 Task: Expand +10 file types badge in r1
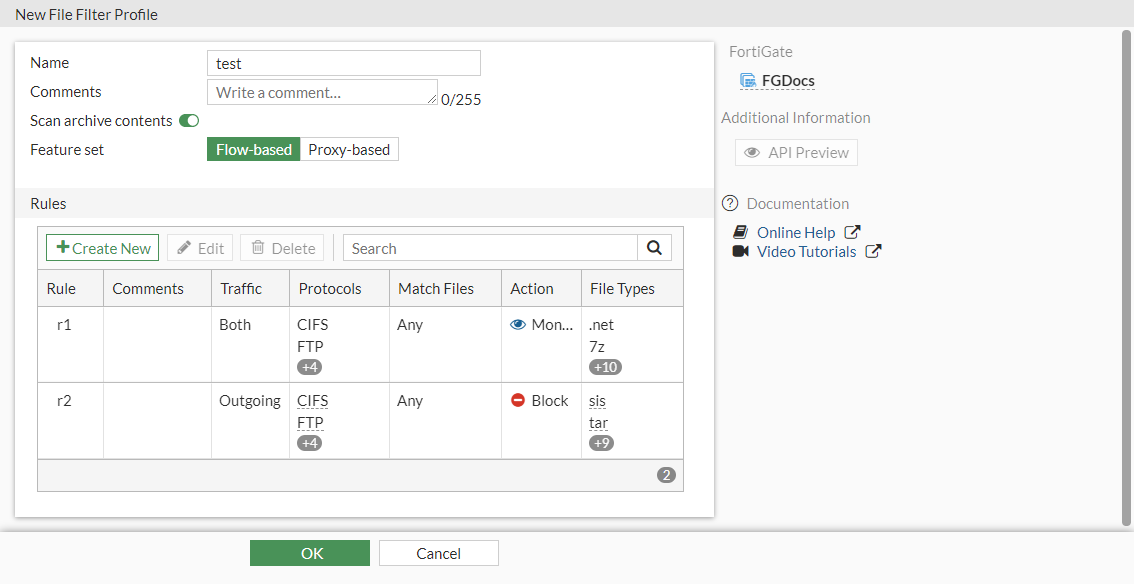605,367
